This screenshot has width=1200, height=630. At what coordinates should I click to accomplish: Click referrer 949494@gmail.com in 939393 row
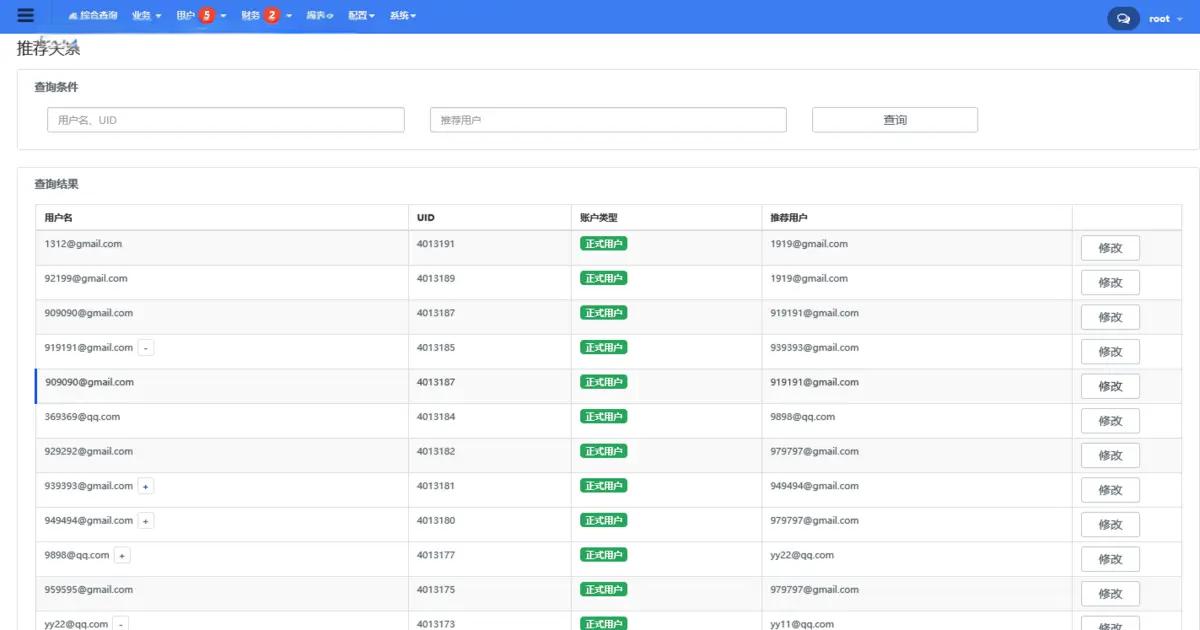pyautogui.click(x=814, y=486)
